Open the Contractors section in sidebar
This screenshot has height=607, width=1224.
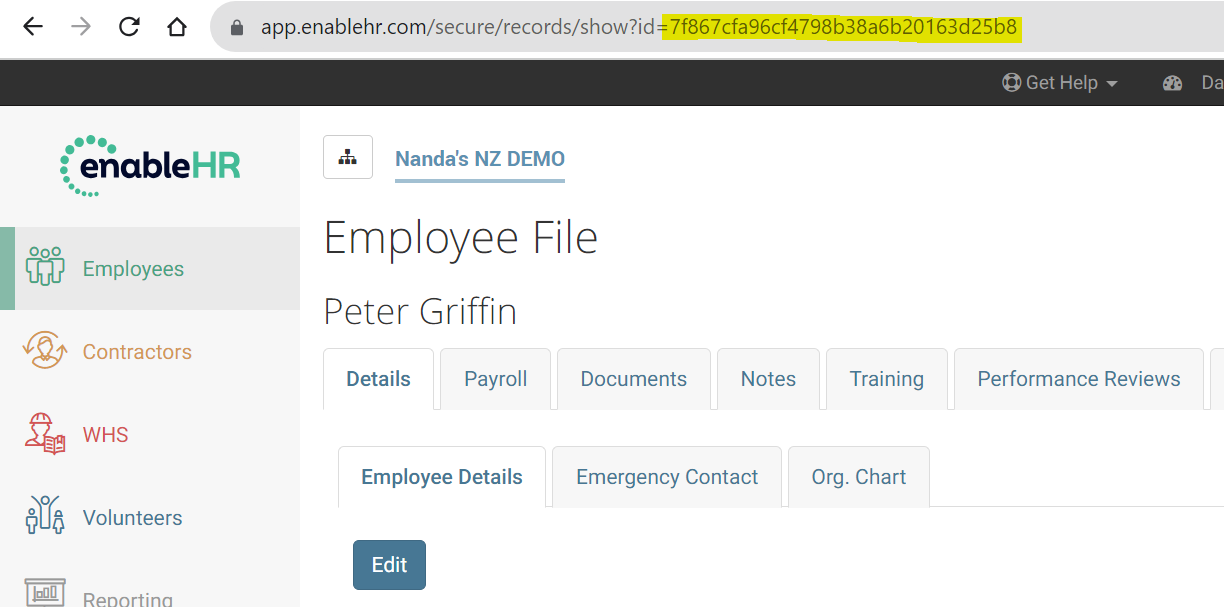pyautogui.click(x=150, y=351)
